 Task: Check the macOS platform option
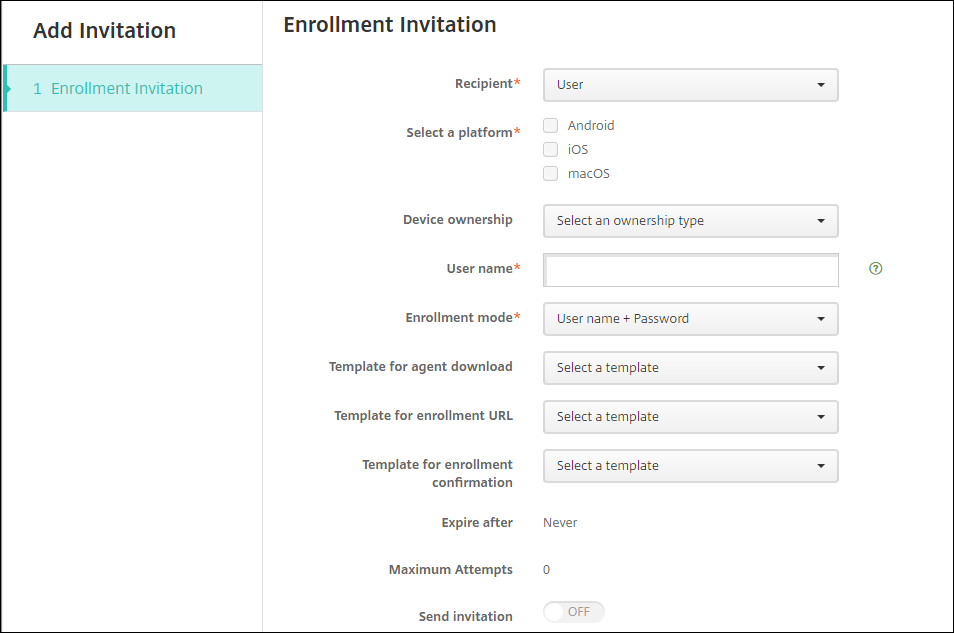[x=550, y=174]
